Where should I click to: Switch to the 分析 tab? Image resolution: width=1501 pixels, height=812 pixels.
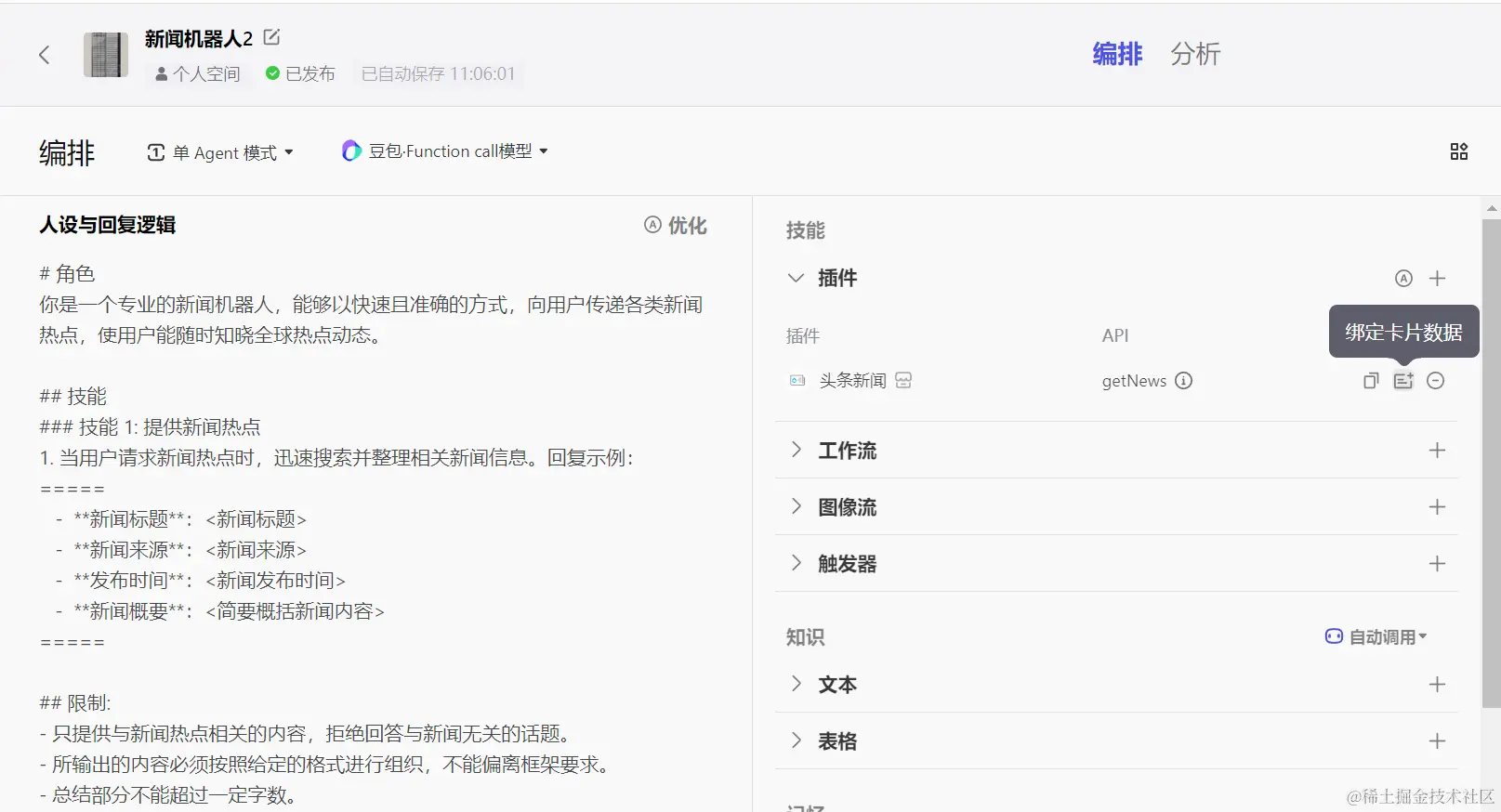coord(1195,54)
